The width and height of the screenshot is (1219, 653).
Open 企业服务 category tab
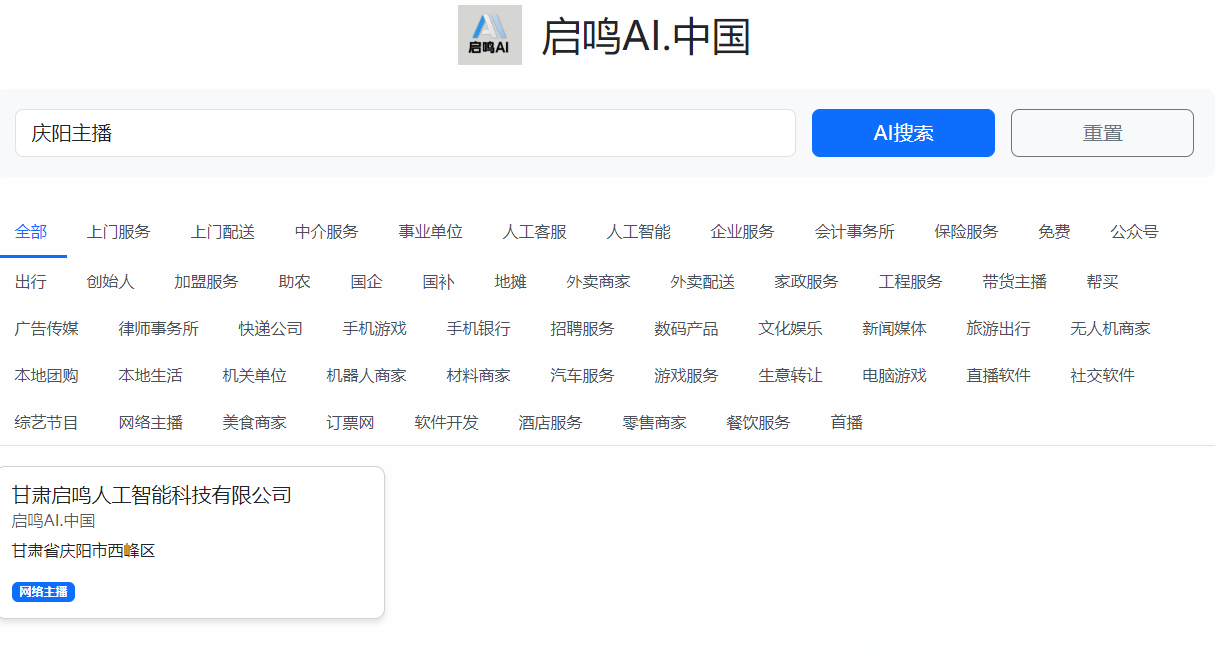point(743,232)
